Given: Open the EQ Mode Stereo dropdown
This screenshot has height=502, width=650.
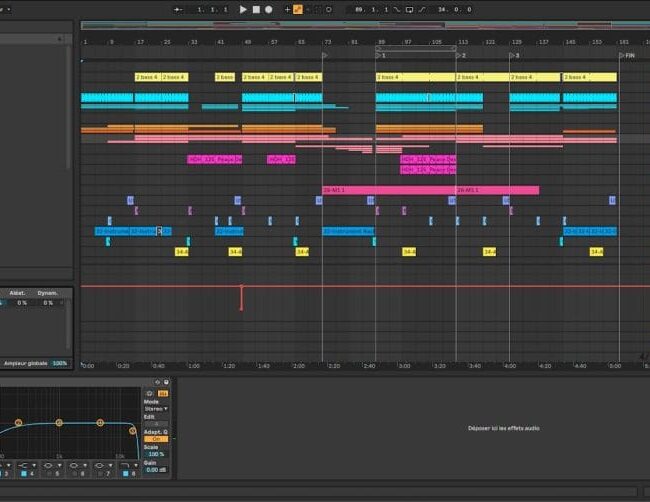Looking at the screenshot, I should tap(155, 409).
